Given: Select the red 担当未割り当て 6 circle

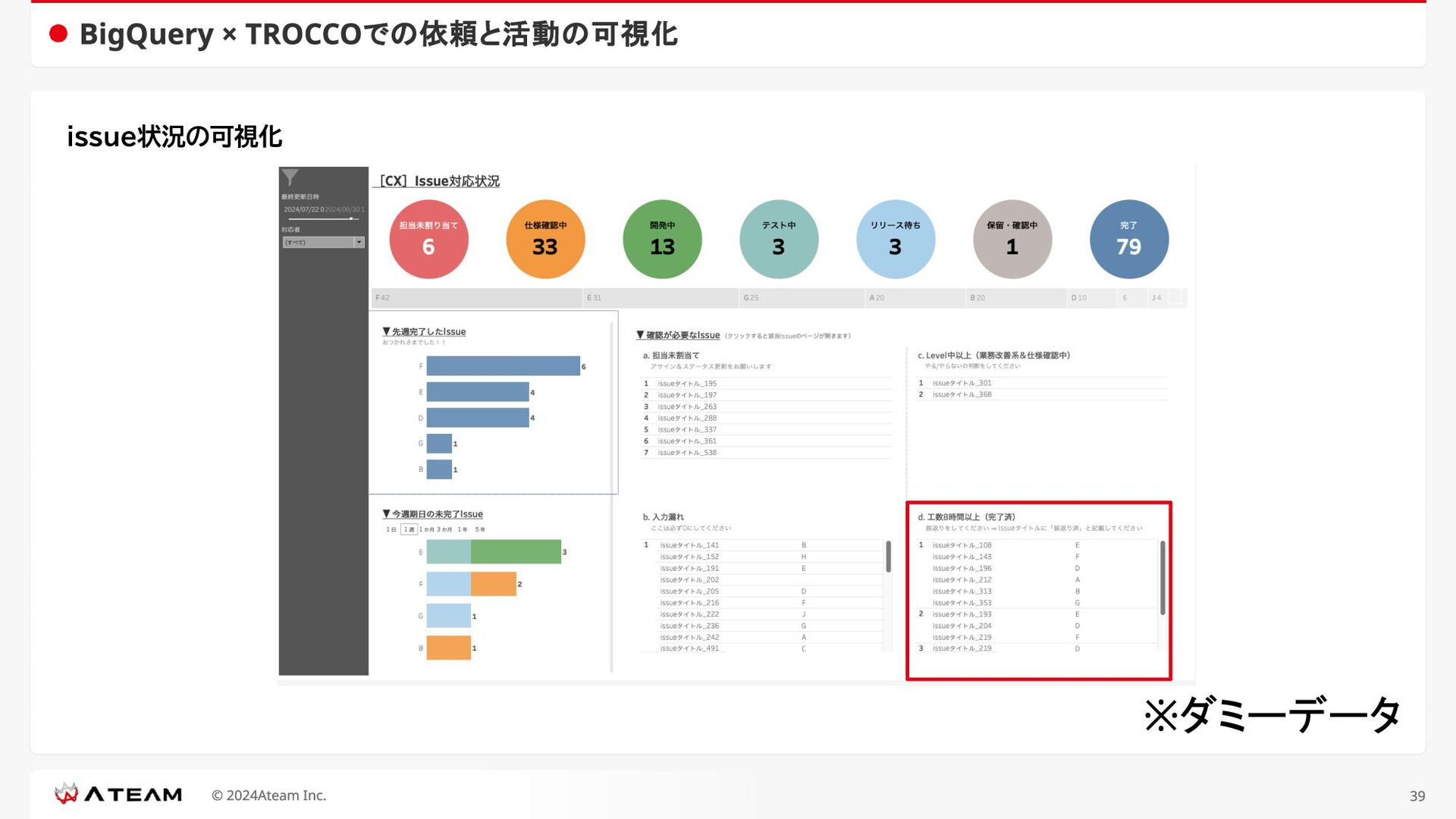Looking at the screenshot, I should point(428,239).
